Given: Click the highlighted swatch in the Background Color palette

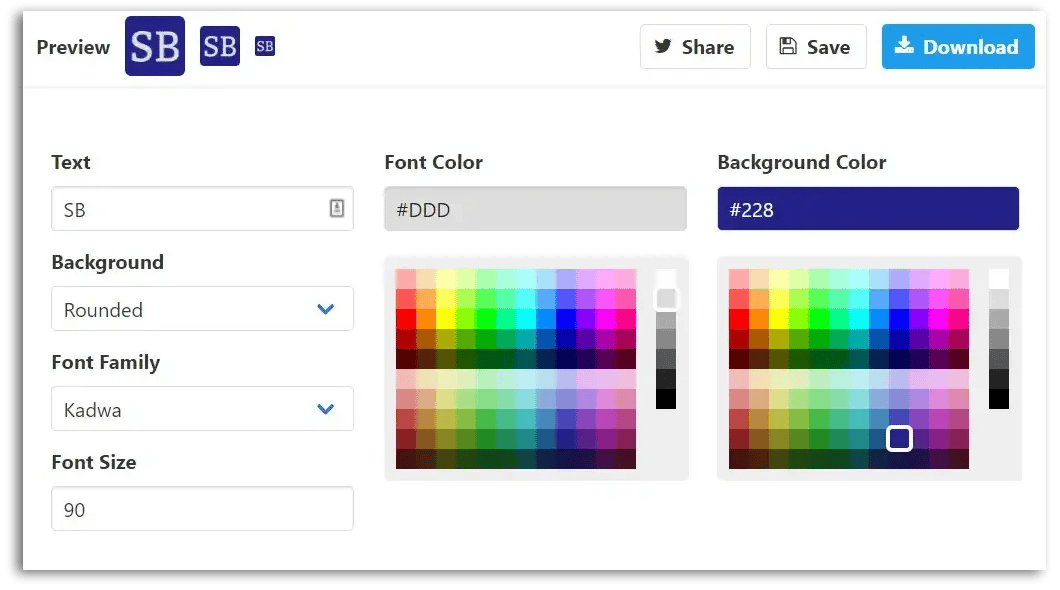Looking at the screenshot, I should click(x=898, y=437).
